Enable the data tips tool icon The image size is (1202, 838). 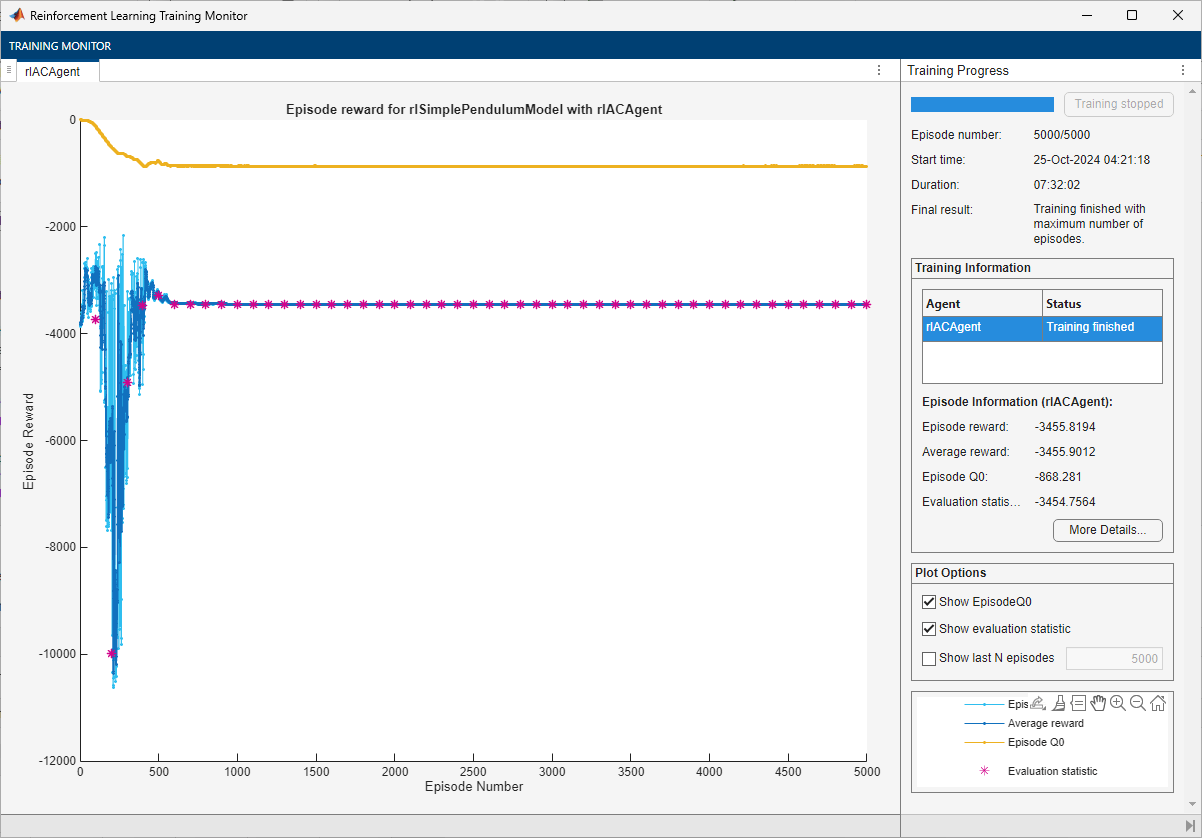point(1078,703)
